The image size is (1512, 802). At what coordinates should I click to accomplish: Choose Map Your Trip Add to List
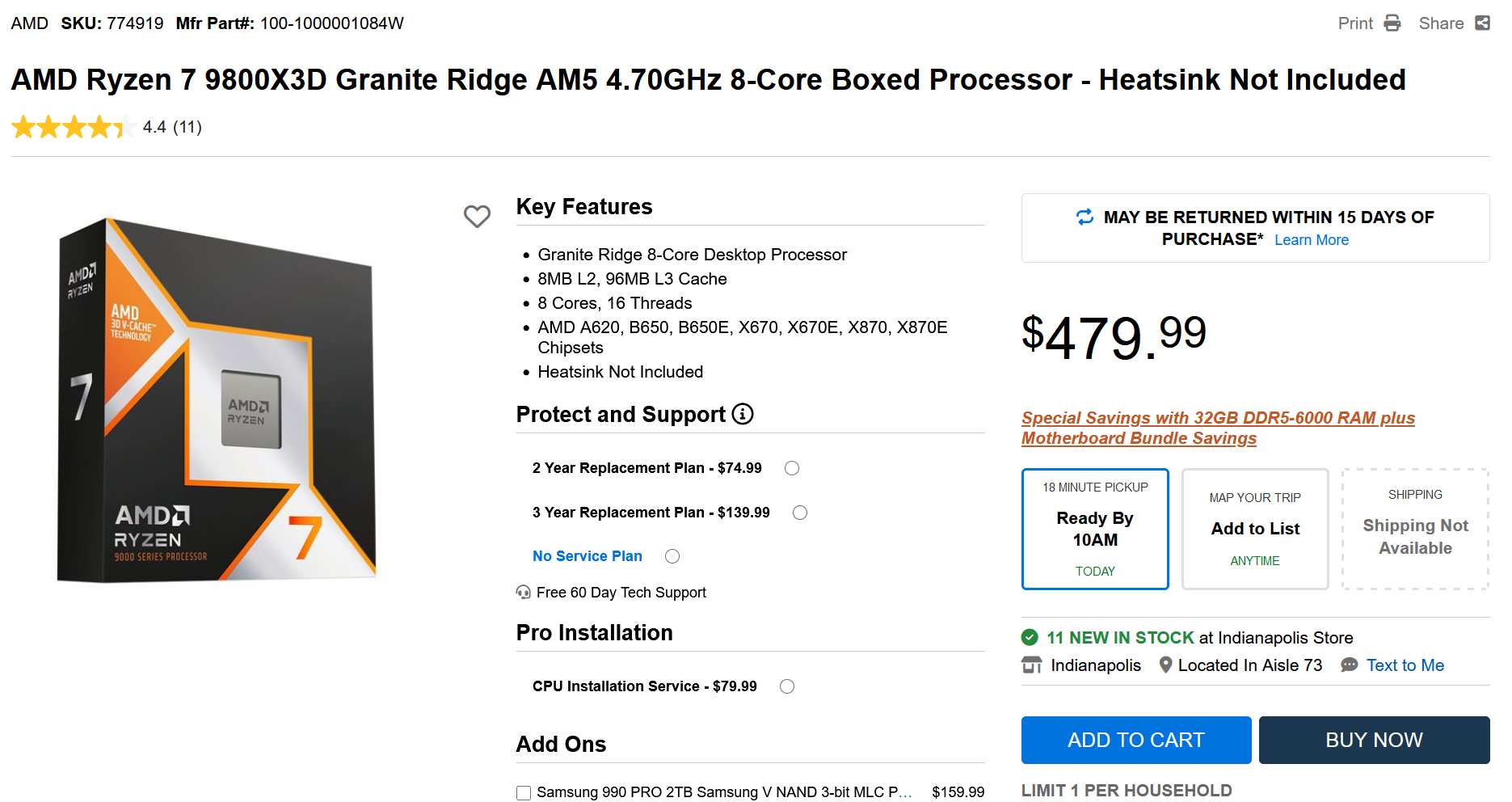tap(1255, 529)
